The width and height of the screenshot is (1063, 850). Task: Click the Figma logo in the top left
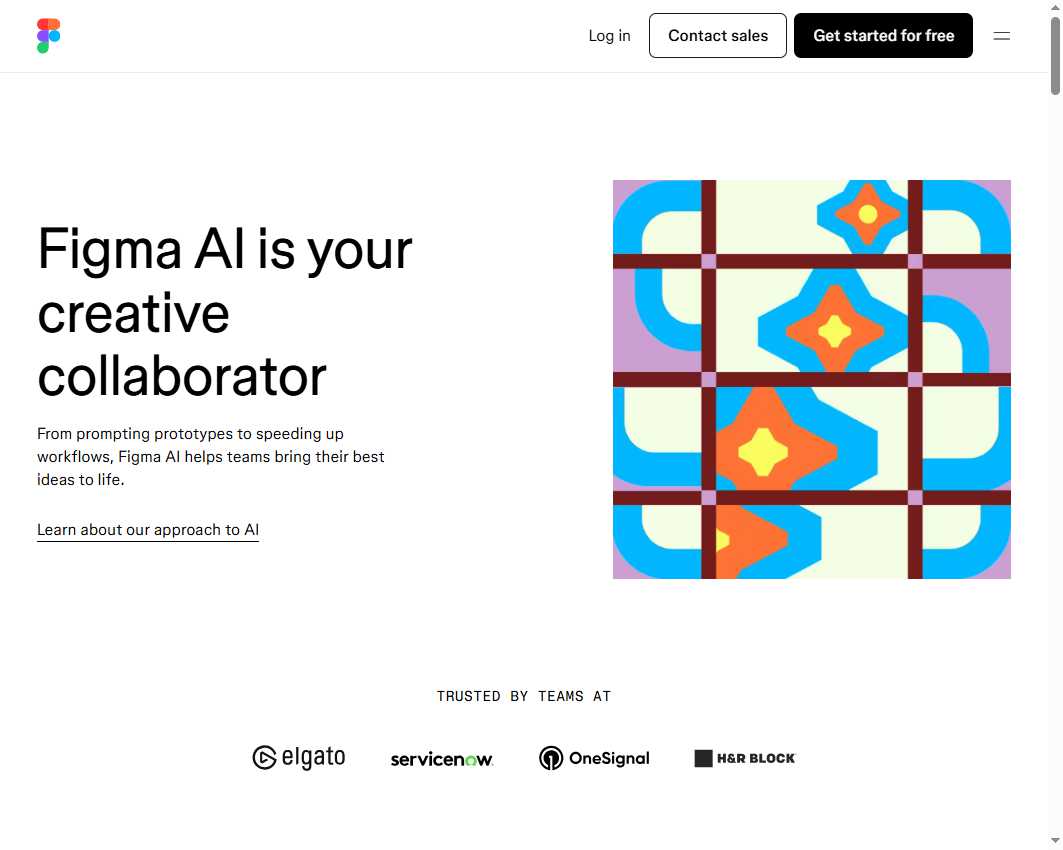point(47,35)
